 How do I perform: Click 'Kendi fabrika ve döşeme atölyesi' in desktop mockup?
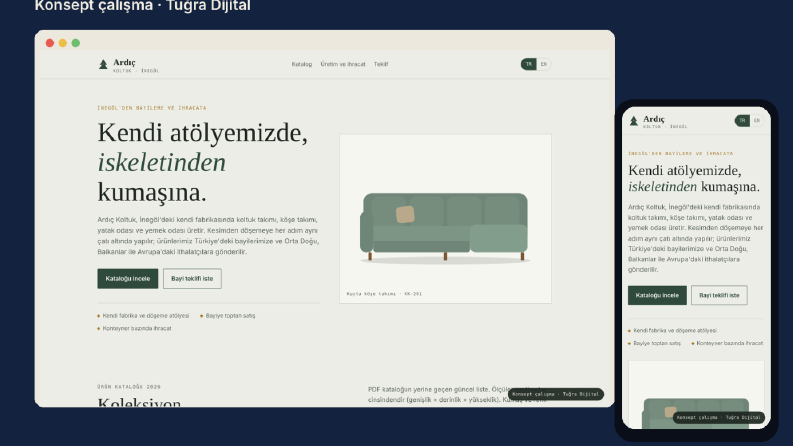click(x=146, y=316)
